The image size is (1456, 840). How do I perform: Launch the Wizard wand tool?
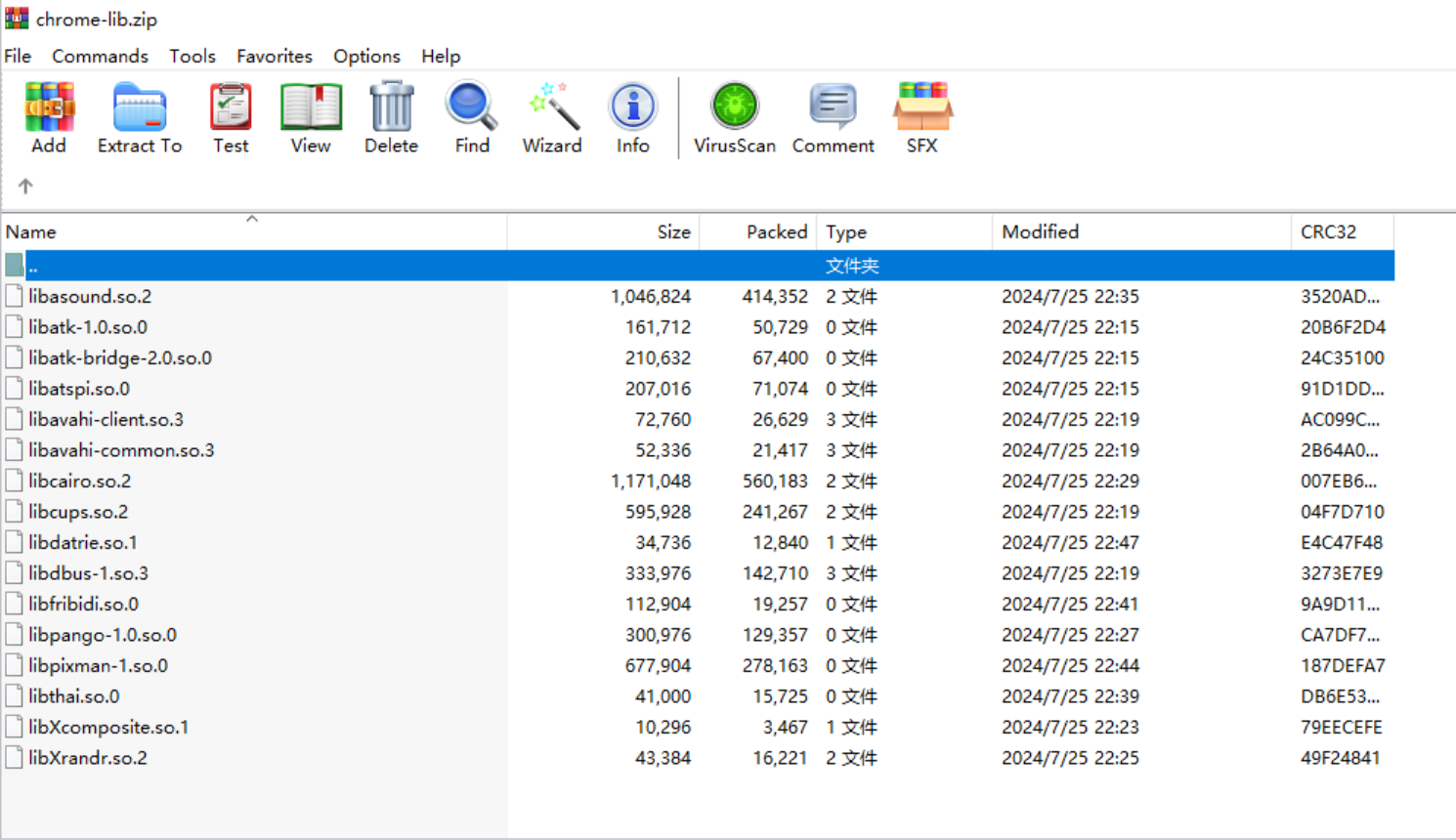coord(552,117)
